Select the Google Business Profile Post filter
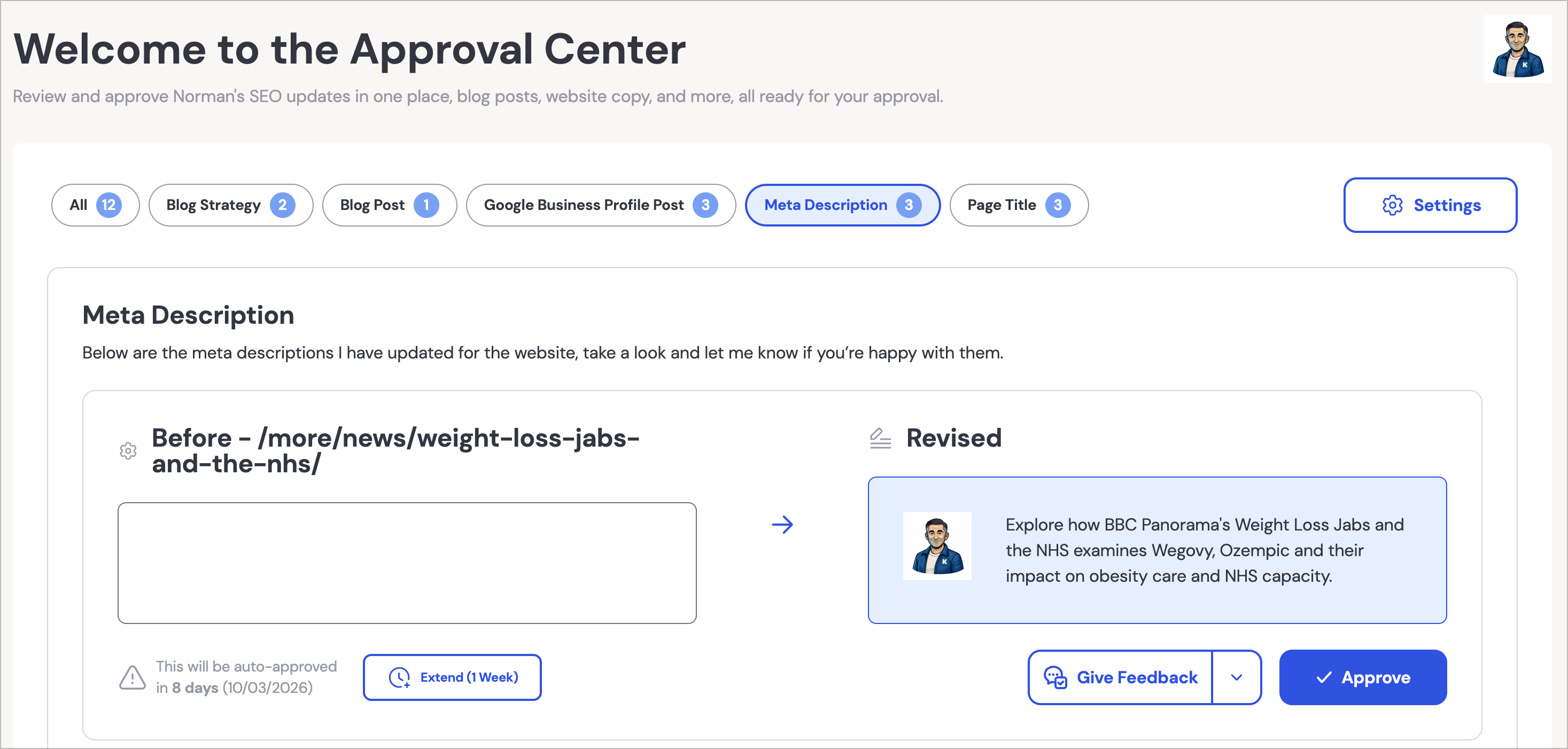The image size is (1568, 749). pos(600,205)
